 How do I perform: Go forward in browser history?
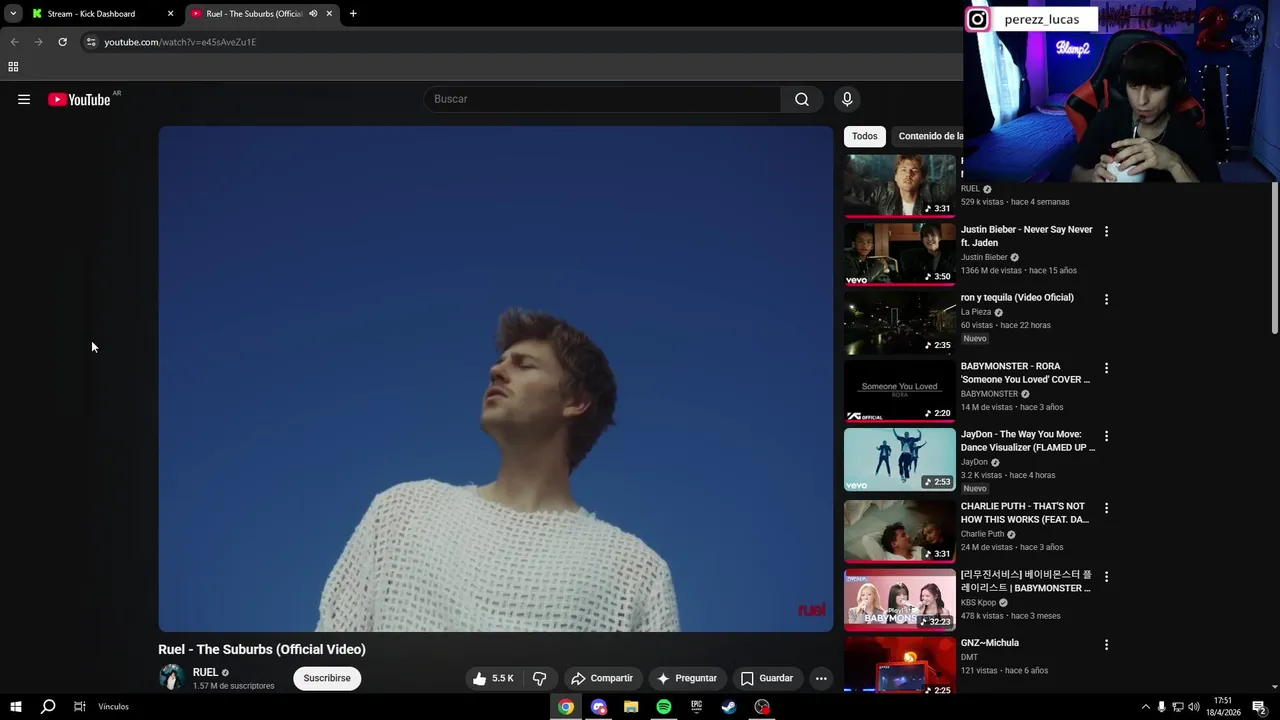coord(38,42)
